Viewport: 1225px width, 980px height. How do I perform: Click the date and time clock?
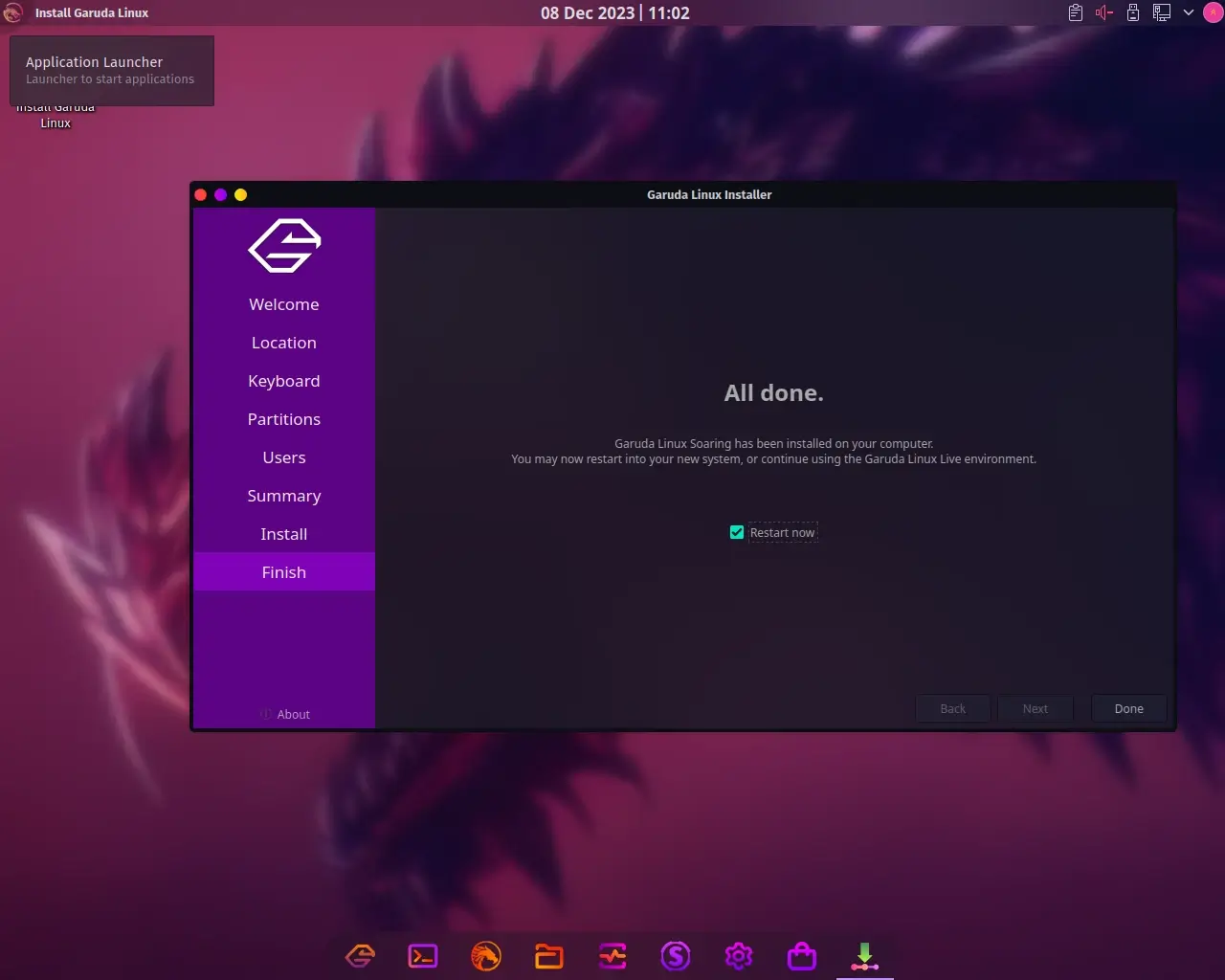pyautogui.click(x=615, y=12)
